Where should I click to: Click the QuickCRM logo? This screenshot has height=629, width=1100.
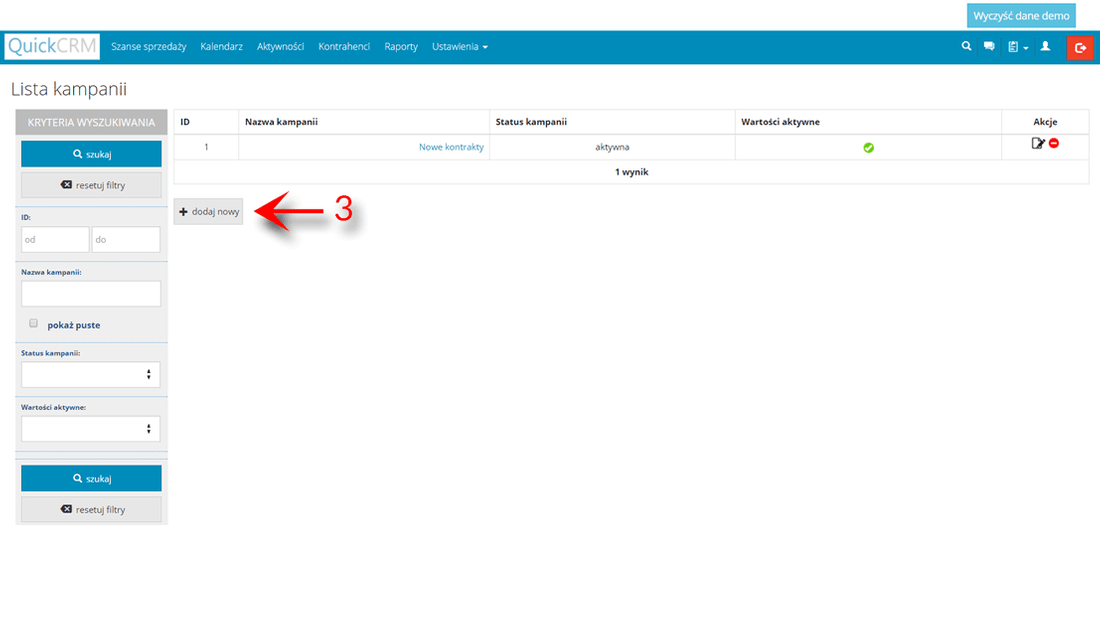pyautogui.click(x=52, y=47)
